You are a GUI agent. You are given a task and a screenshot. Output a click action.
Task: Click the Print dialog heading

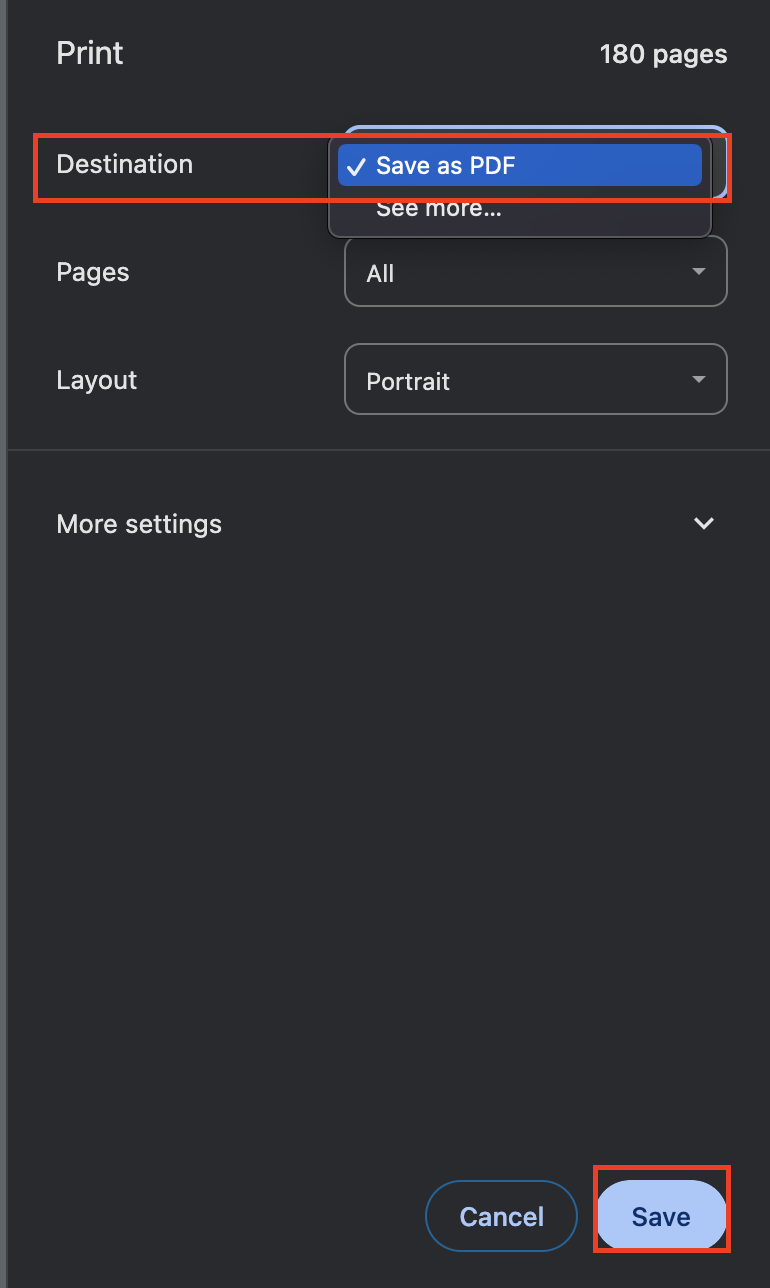click(90, 53)
